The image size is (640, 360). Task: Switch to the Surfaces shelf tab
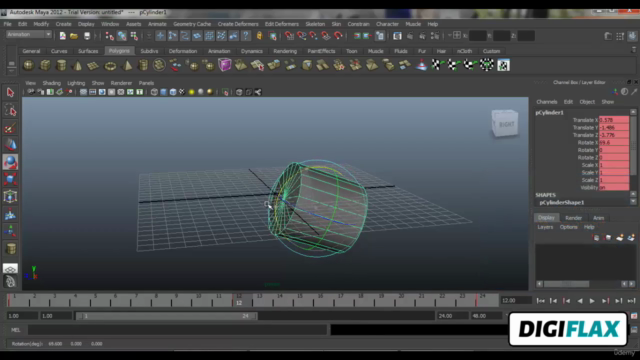tap(88, 51)
